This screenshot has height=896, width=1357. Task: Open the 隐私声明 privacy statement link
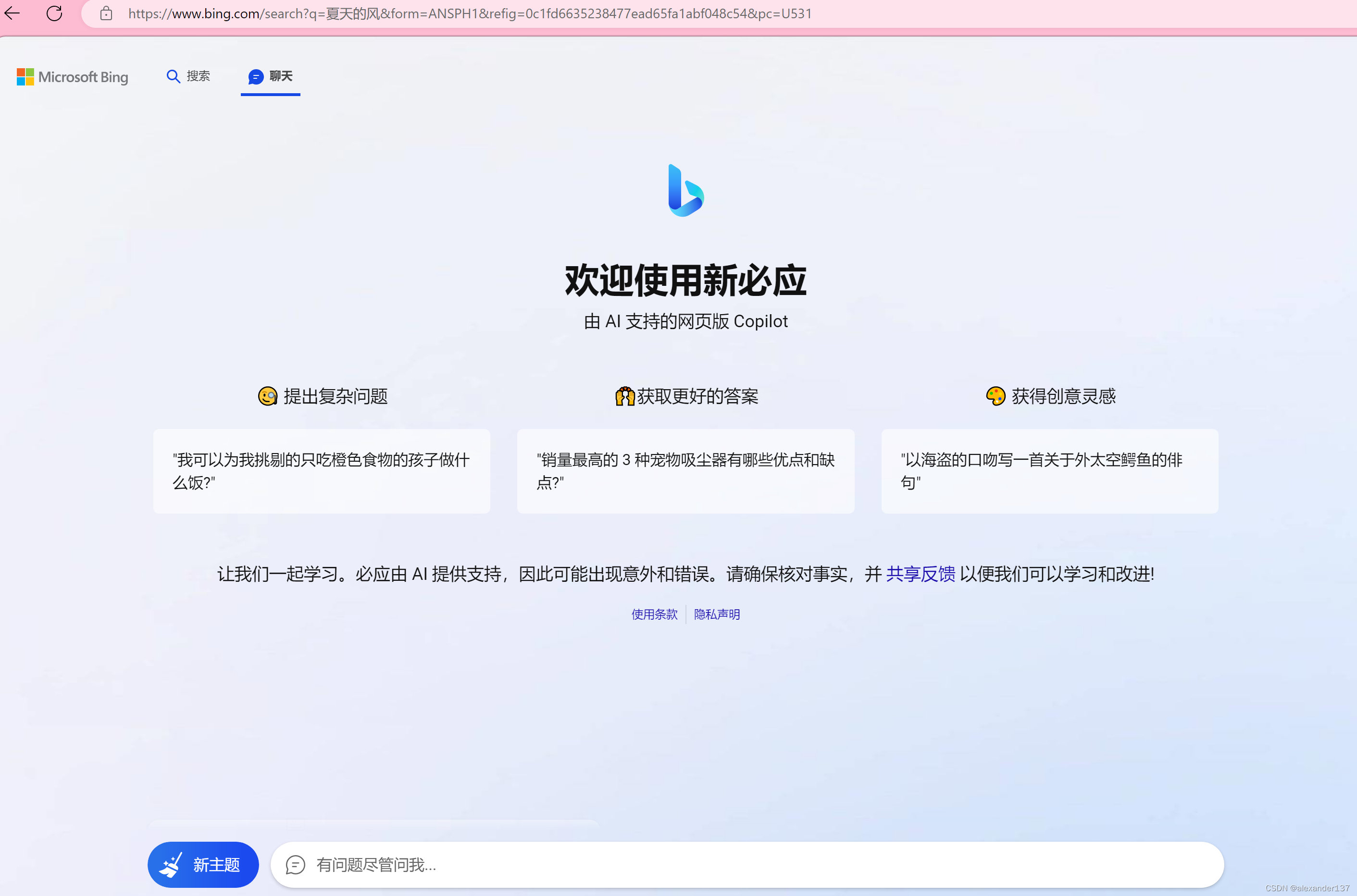click(x=717, y=614)
